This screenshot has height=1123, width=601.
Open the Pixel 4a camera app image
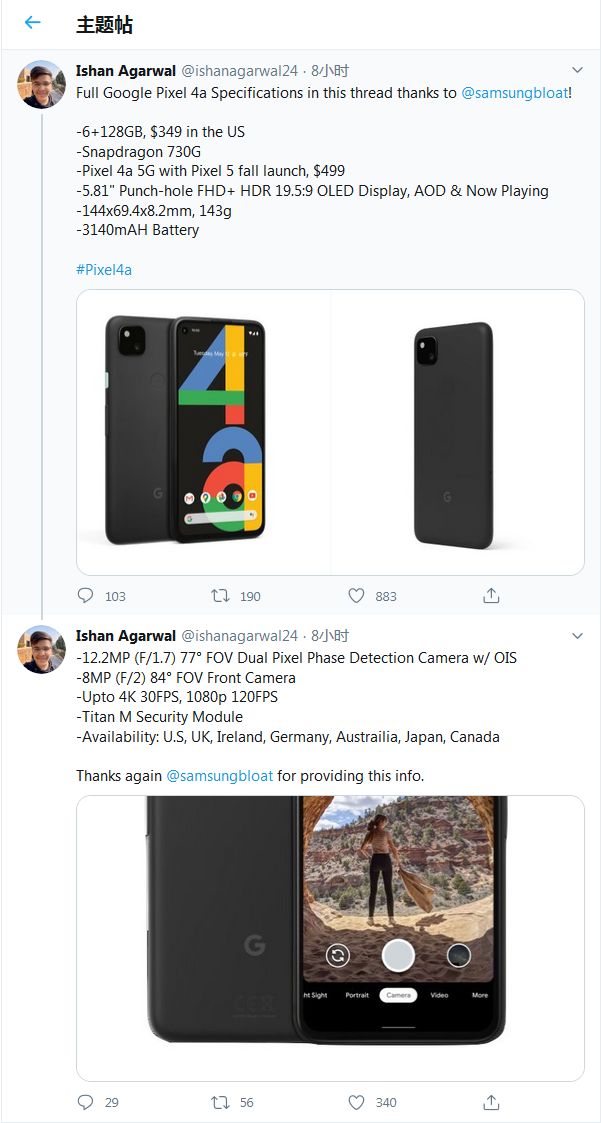click(330, 938)
